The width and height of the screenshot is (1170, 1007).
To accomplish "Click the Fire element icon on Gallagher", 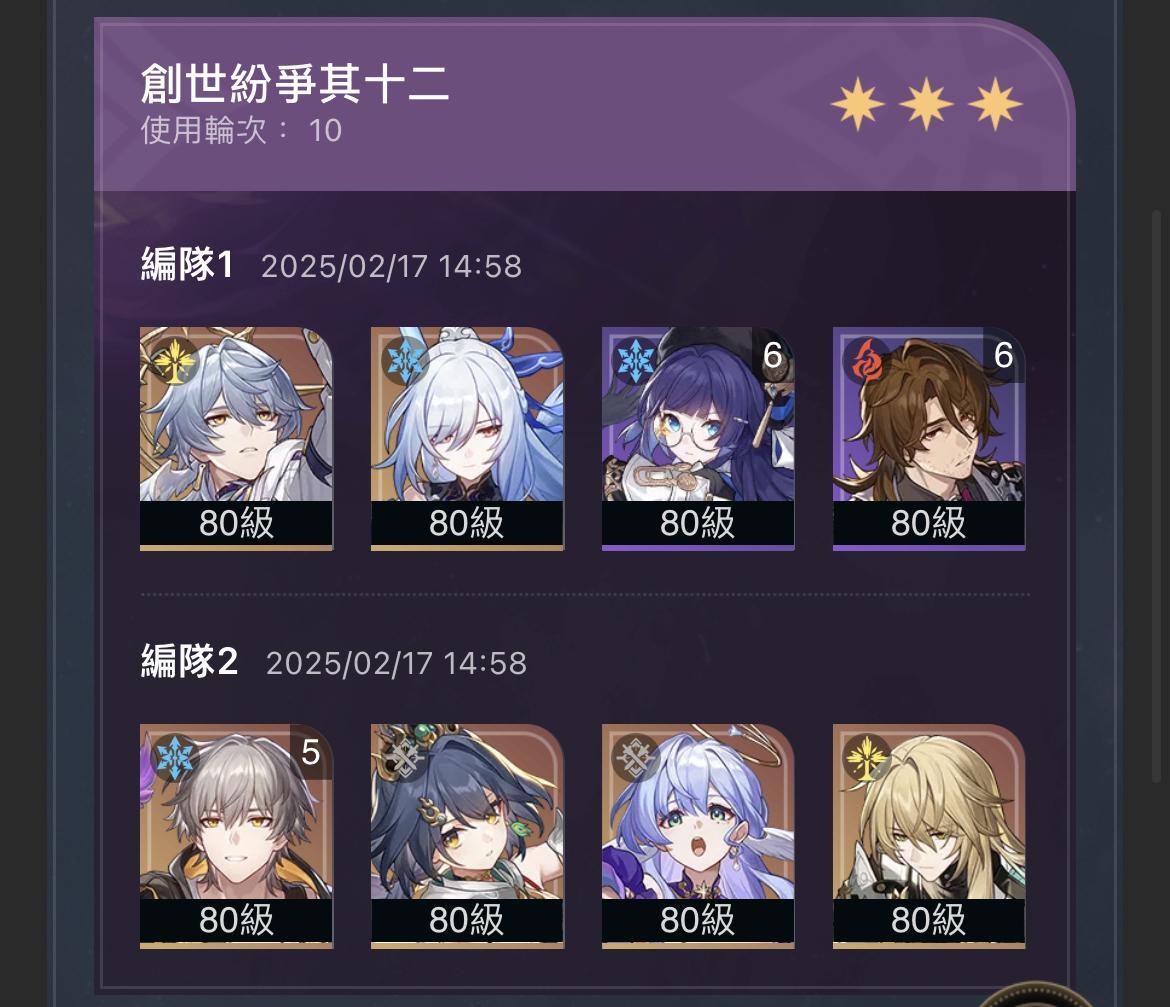I will coord(866,361).
